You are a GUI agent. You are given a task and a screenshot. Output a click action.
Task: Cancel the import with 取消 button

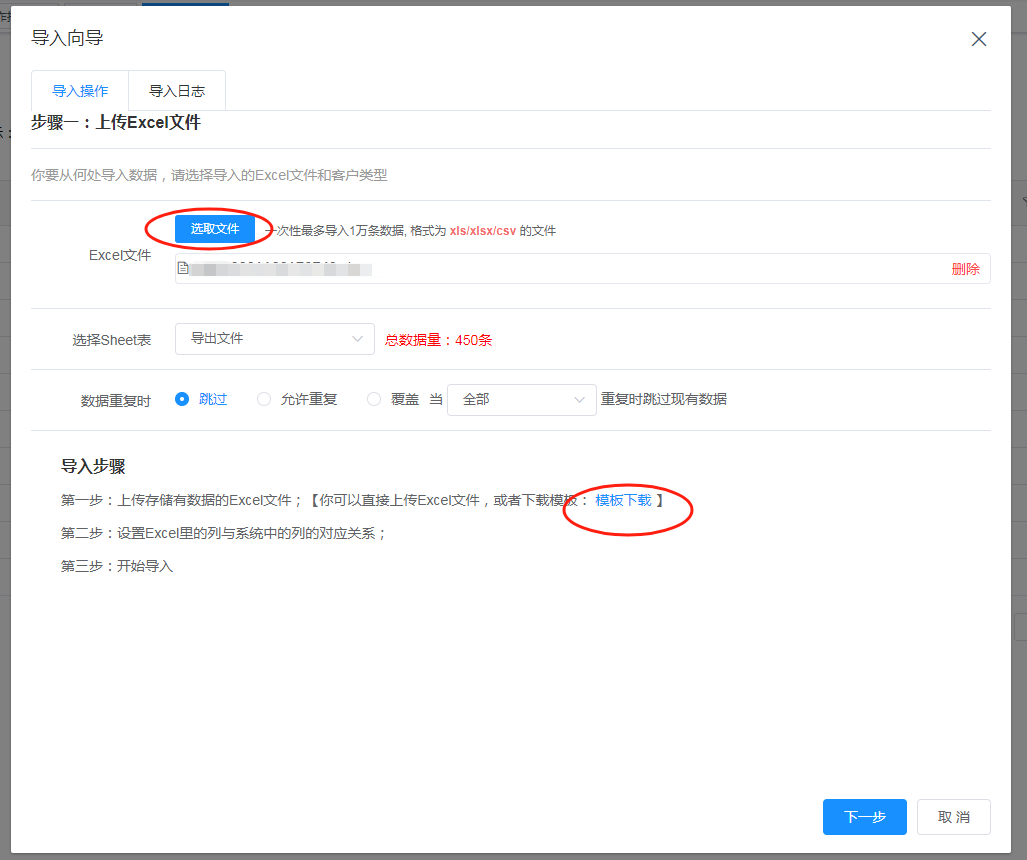click(953, 817)
